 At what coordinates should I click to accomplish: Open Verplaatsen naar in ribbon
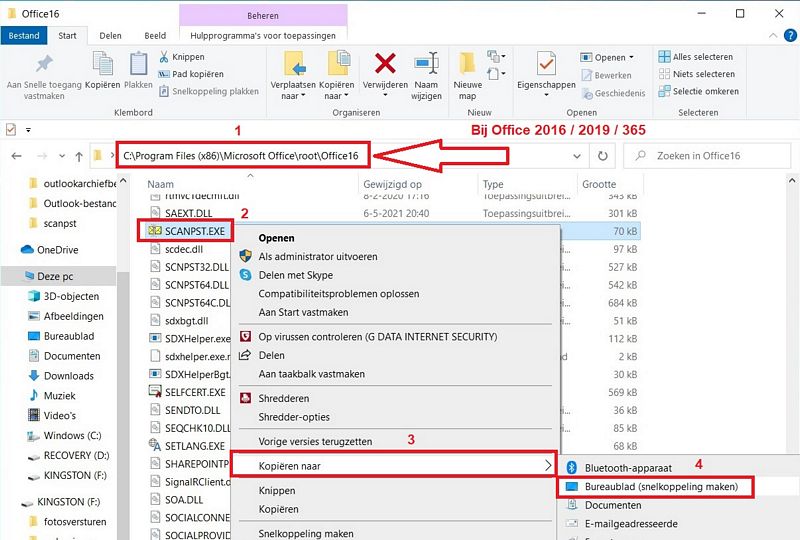[x=293, y=76]
